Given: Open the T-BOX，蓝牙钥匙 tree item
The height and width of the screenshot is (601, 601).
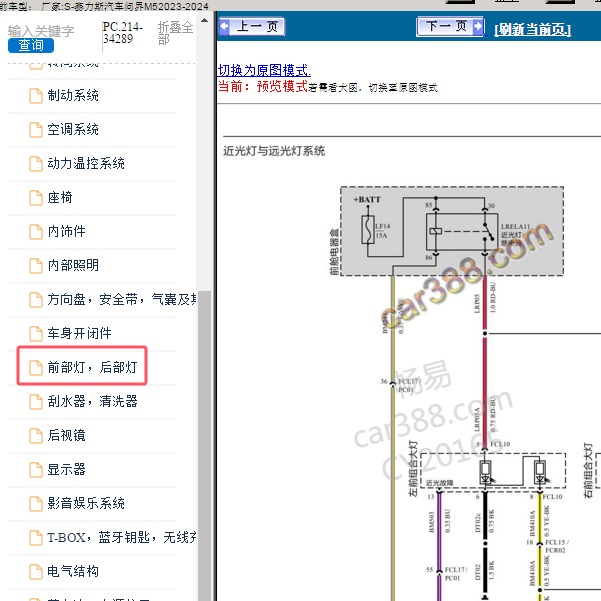Looking at the screenshot, I should pos(122,537).
